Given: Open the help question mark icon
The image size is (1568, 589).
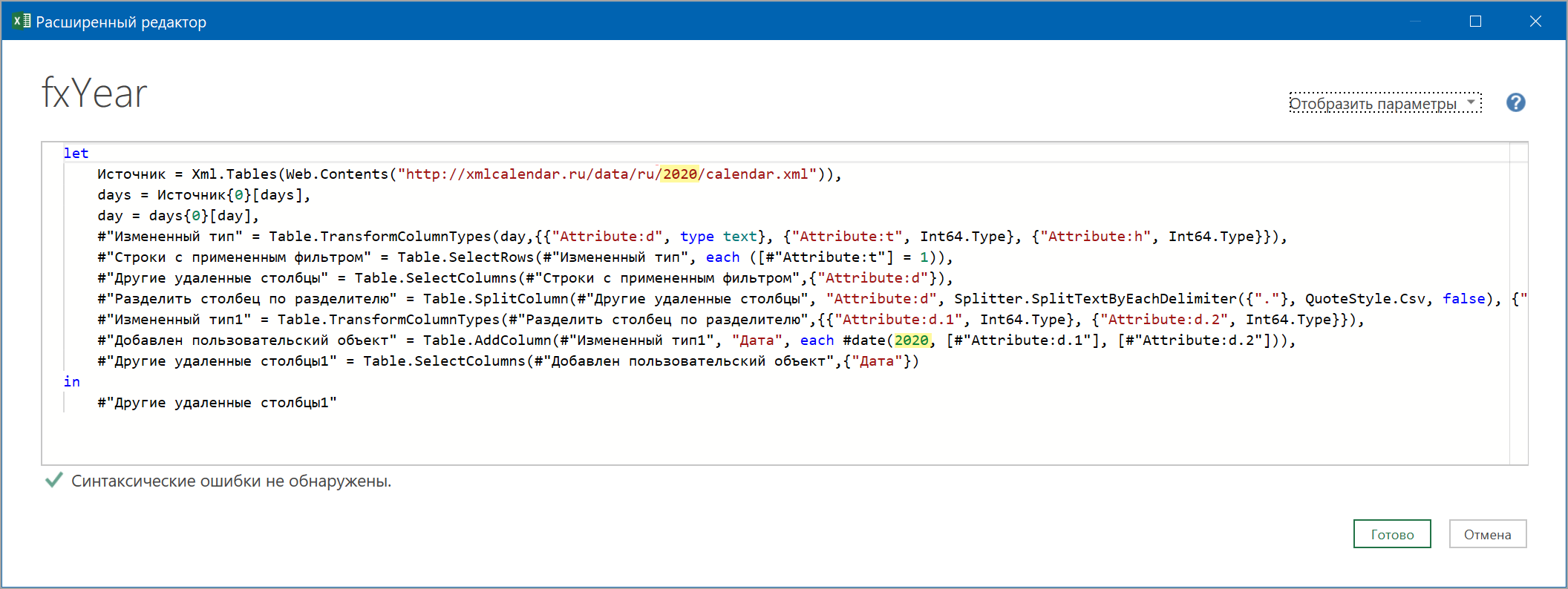Looking at the screenshot, I should (x=1515, y=102).
